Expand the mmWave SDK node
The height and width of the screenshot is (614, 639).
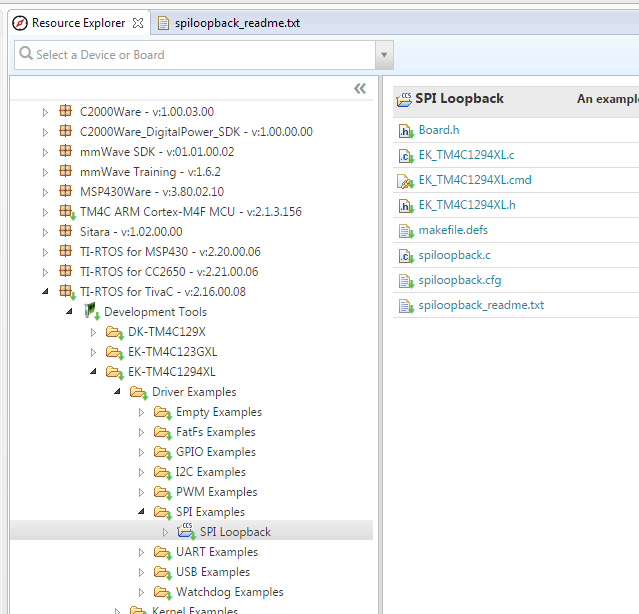point(45,152)
